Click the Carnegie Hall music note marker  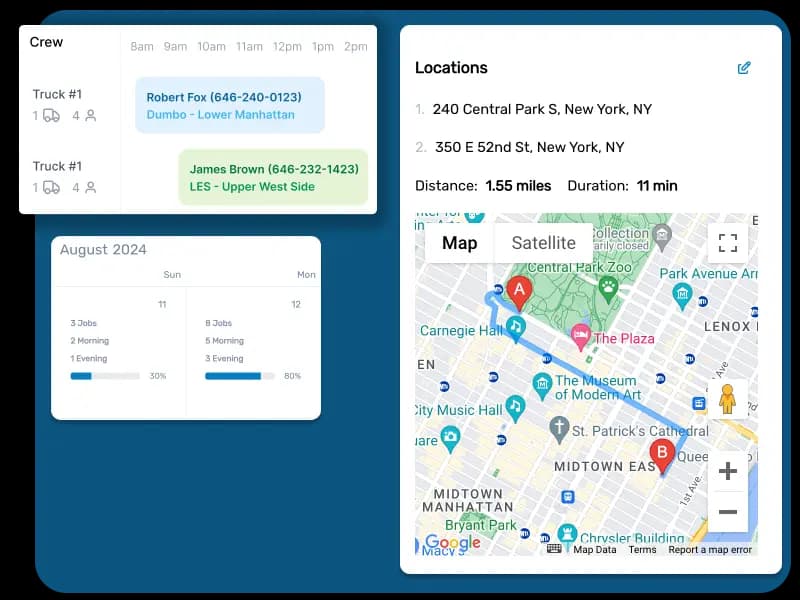click(515, 328)
